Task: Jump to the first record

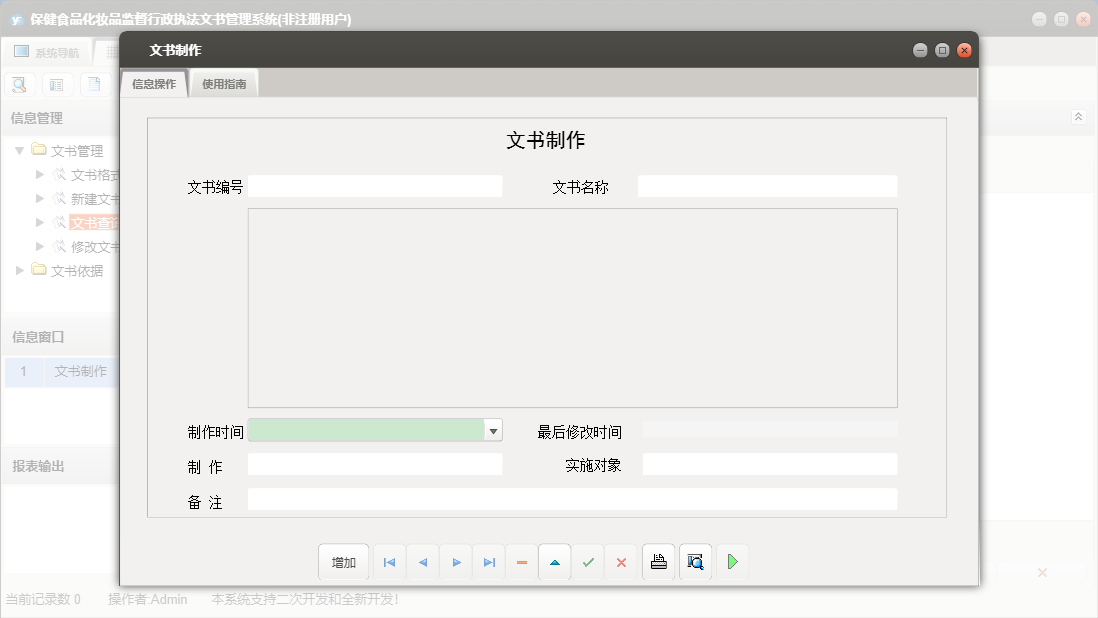Action: pos(389,561)
